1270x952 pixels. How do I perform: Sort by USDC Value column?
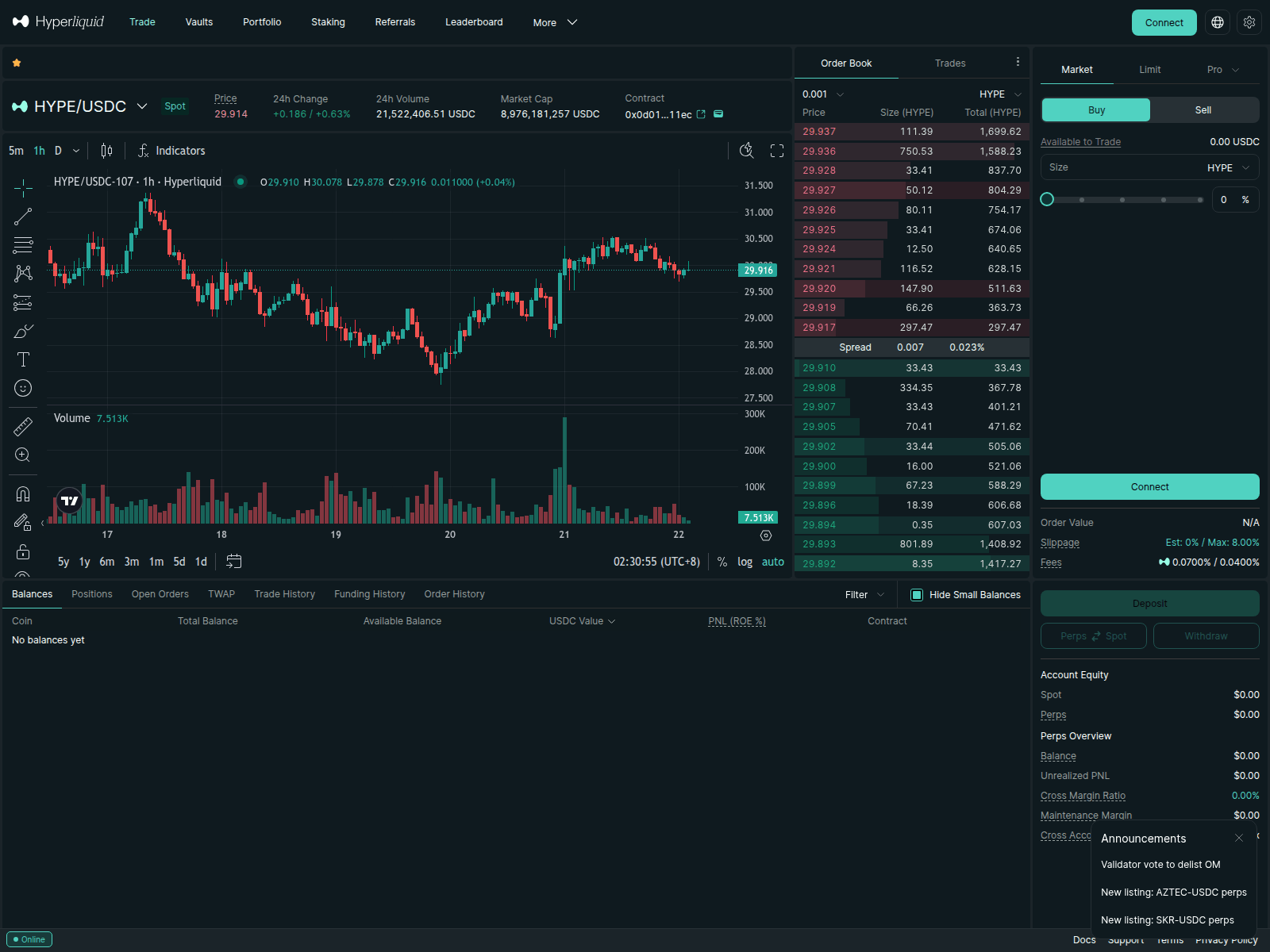(x=582, y=621)
